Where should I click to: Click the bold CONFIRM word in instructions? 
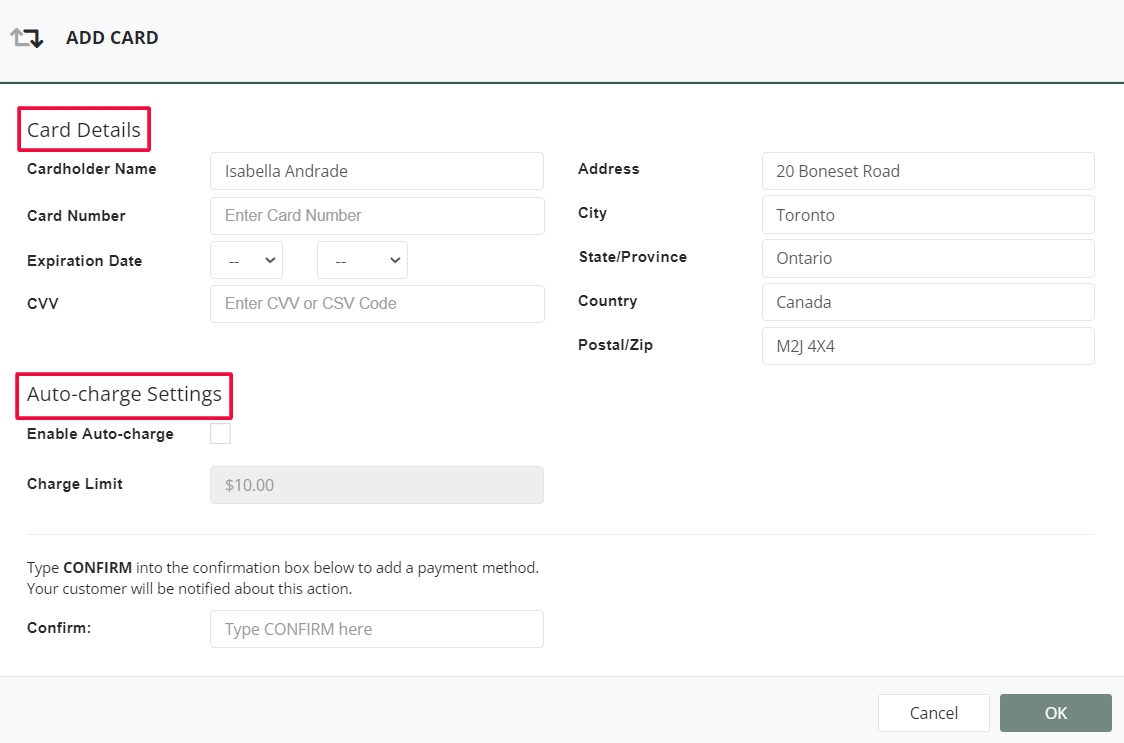click(97, 568)
